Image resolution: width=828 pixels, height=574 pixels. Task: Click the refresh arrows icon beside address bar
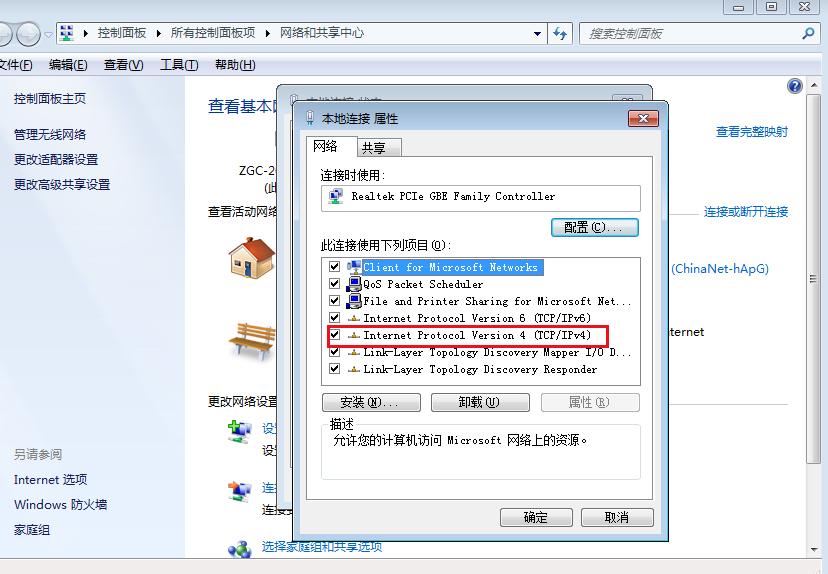click(x=560, y=34)
